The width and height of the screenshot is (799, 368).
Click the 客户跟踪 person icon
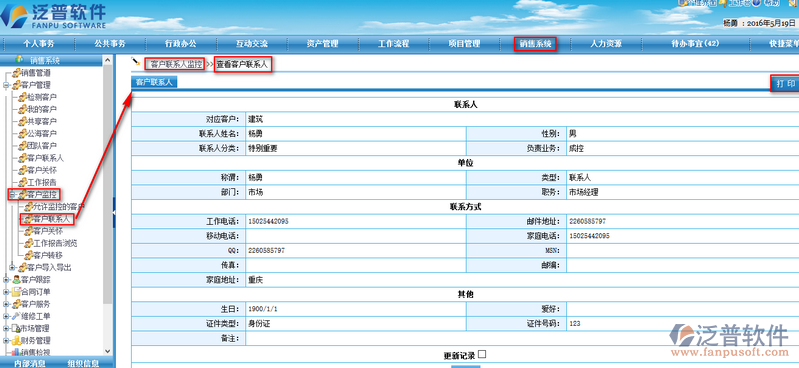[16, 280]
